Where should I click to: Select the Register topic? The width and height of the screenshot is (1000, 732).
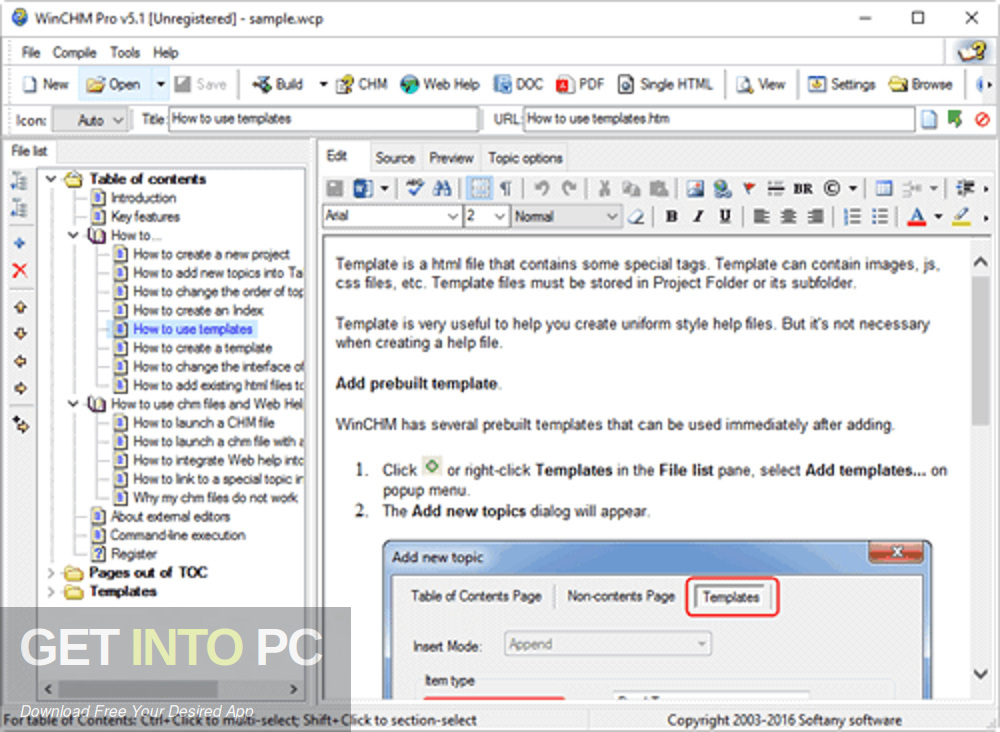point(134,553)
